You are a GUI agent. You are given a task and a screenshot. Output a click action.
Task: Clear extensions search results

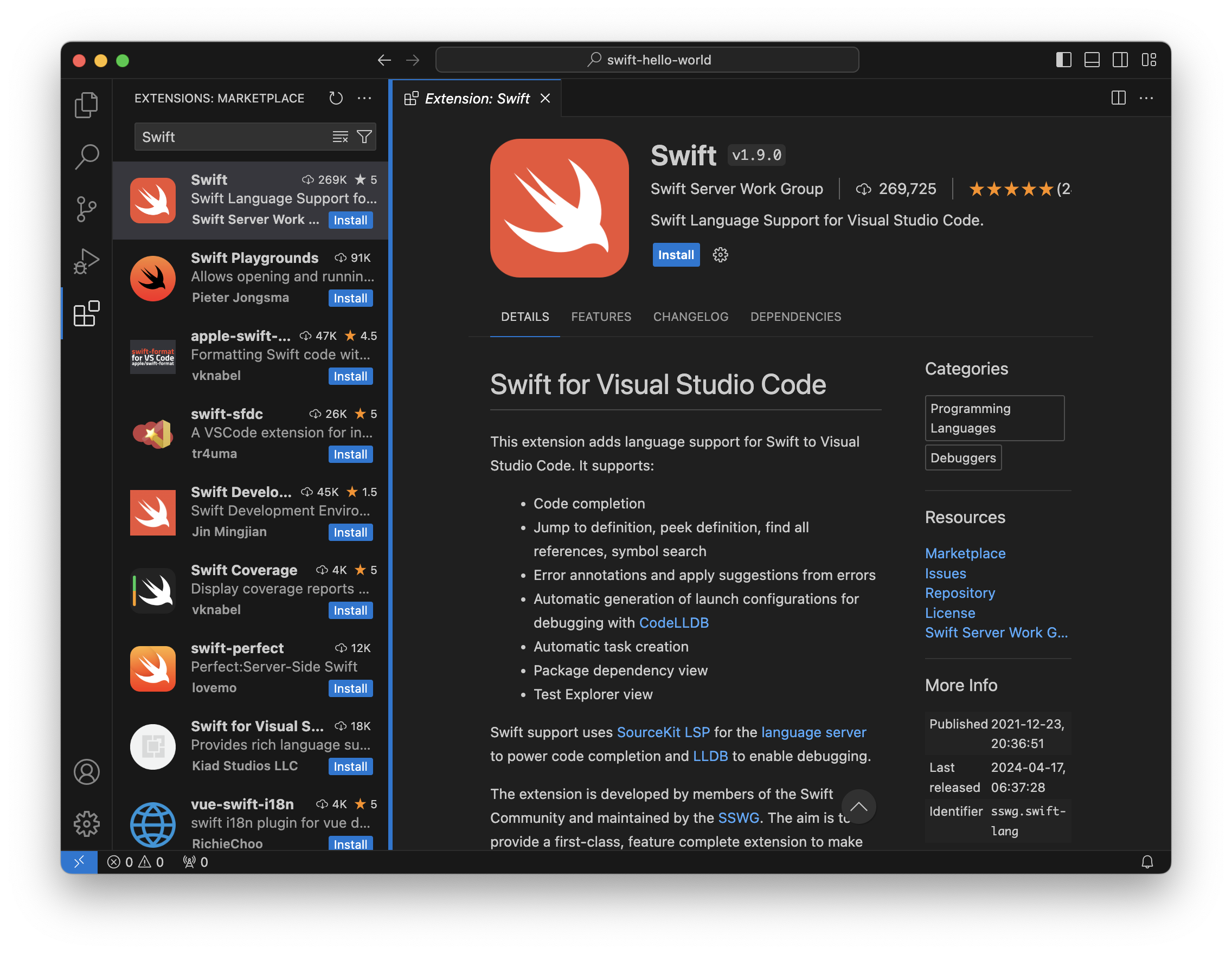pyautogui.click(x=340, y=137)
